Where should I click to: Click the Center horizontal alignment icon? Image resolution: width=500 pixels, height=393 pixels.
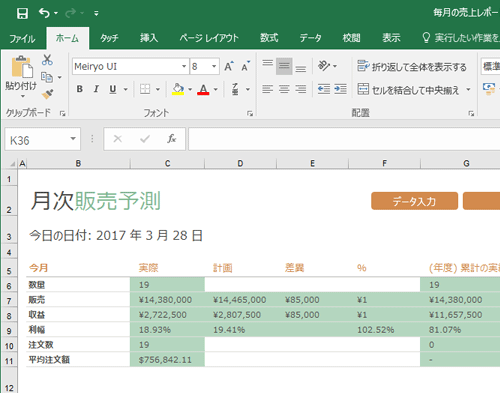pos(284,89)
